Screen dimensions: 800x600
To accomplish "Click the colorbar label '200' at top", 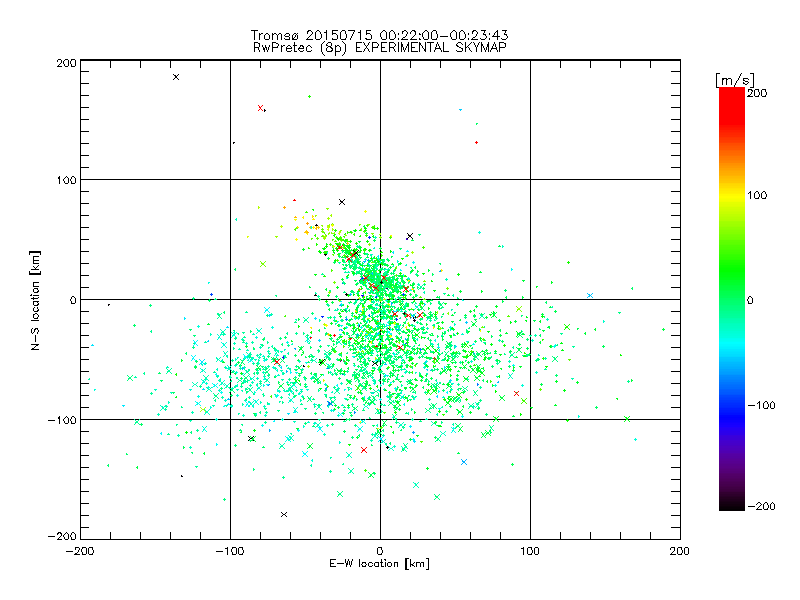I will (x=757, y=93).
